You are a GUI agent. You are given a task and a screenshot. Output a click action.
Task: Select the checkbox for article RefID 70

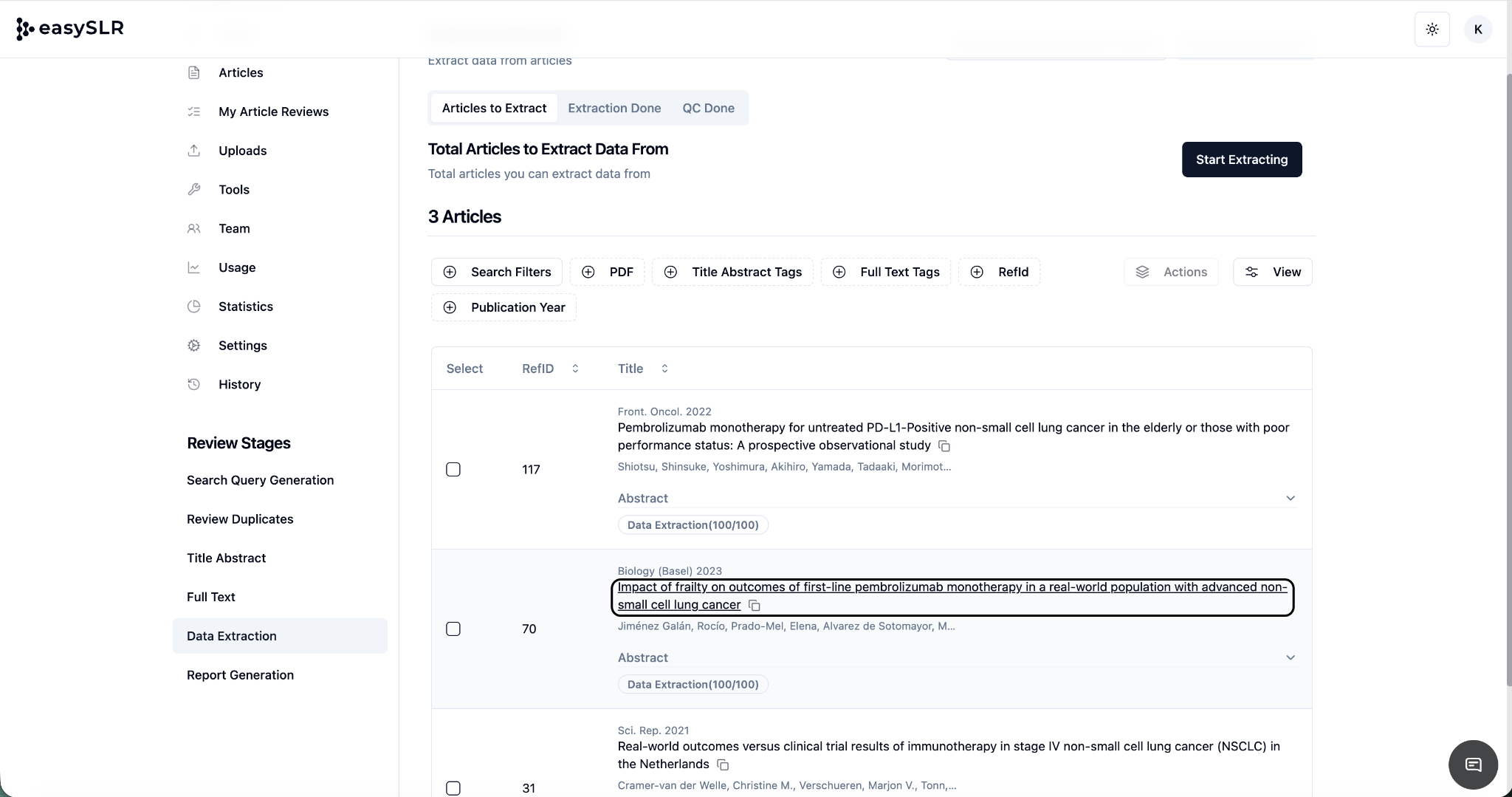[453, 629]
